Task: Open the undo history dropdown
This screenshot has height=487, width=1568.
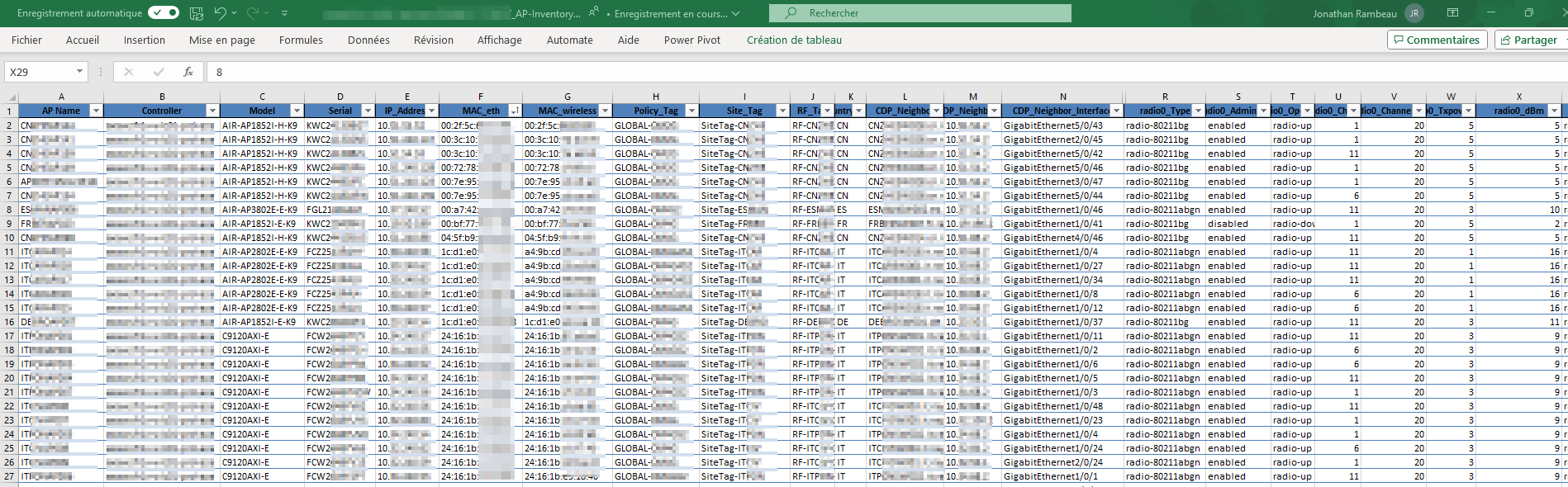Action: [235, 13]
